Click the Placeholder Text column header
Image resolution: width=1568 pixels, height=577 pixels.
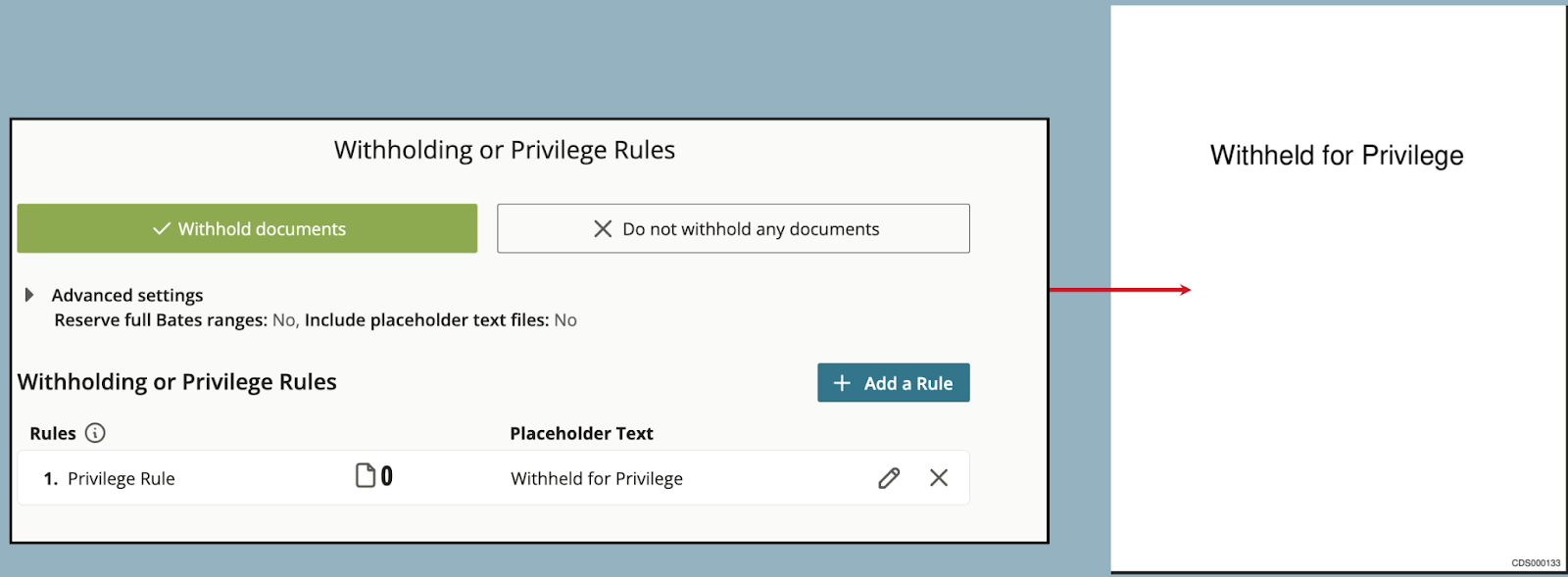(x=581, y=433)
